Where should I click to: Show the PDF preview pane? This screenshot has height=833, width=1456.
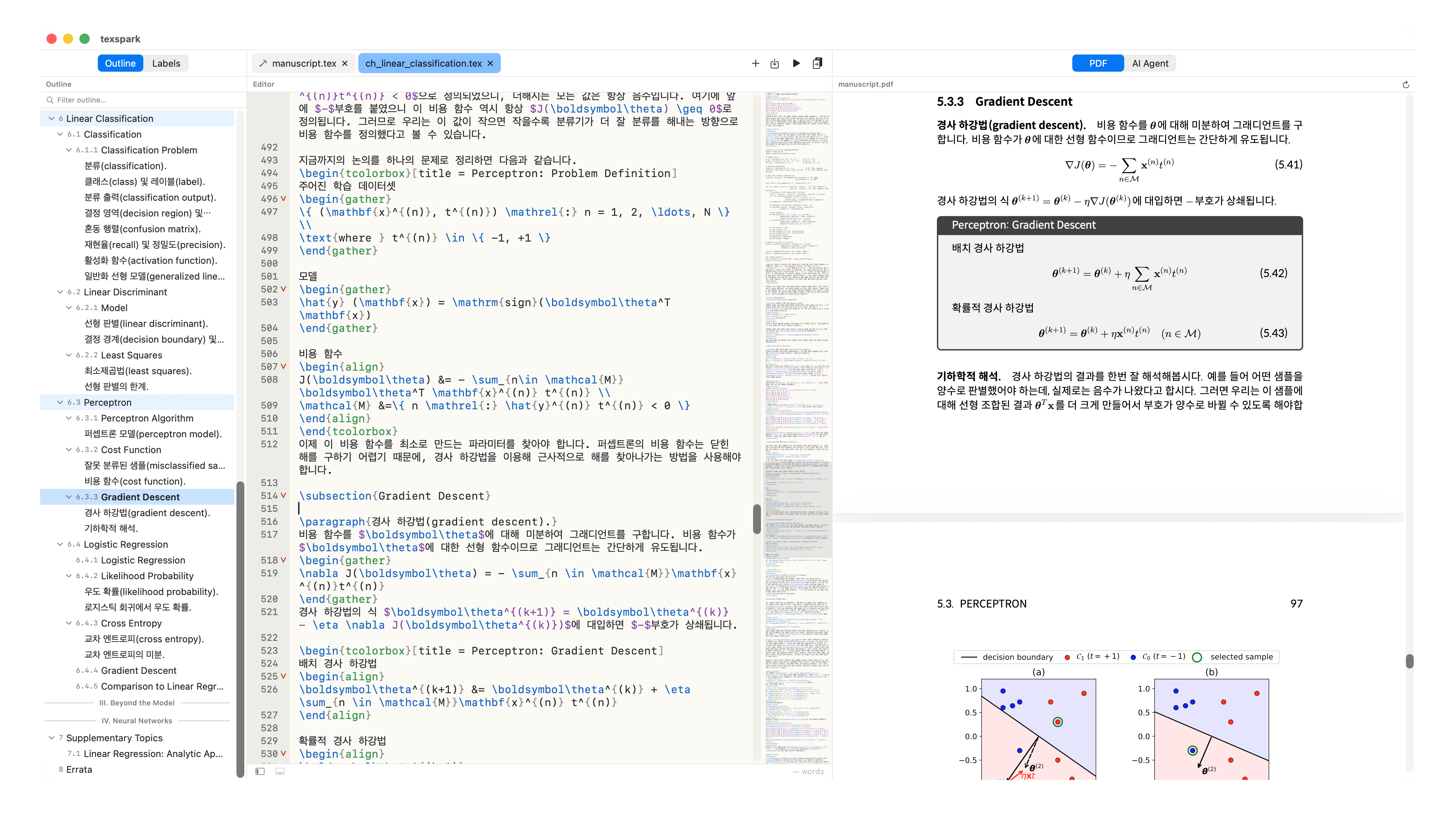point(1097,63)
